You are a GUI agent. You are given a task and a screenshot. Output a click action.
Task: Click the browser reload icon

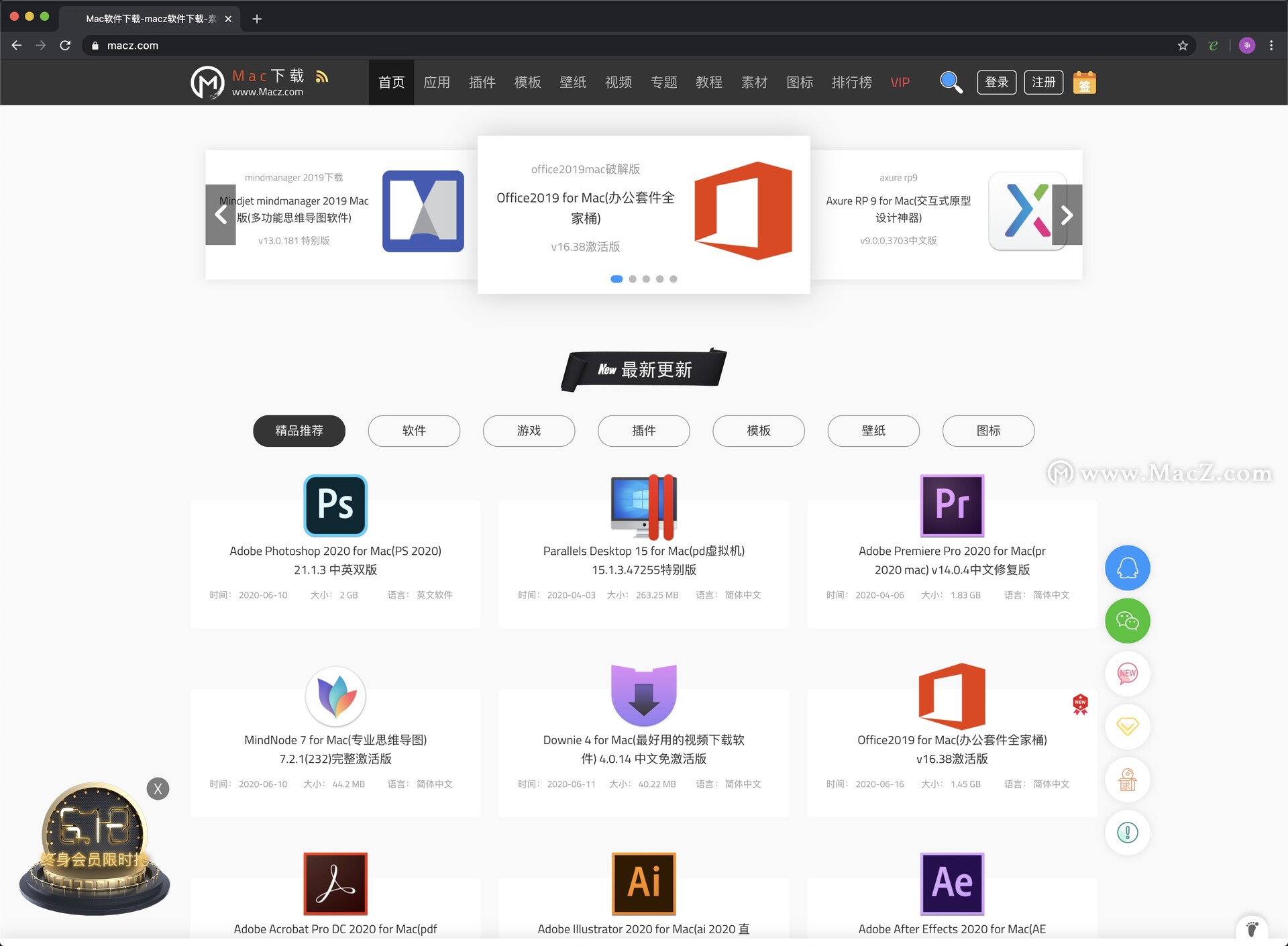point(65,46)
